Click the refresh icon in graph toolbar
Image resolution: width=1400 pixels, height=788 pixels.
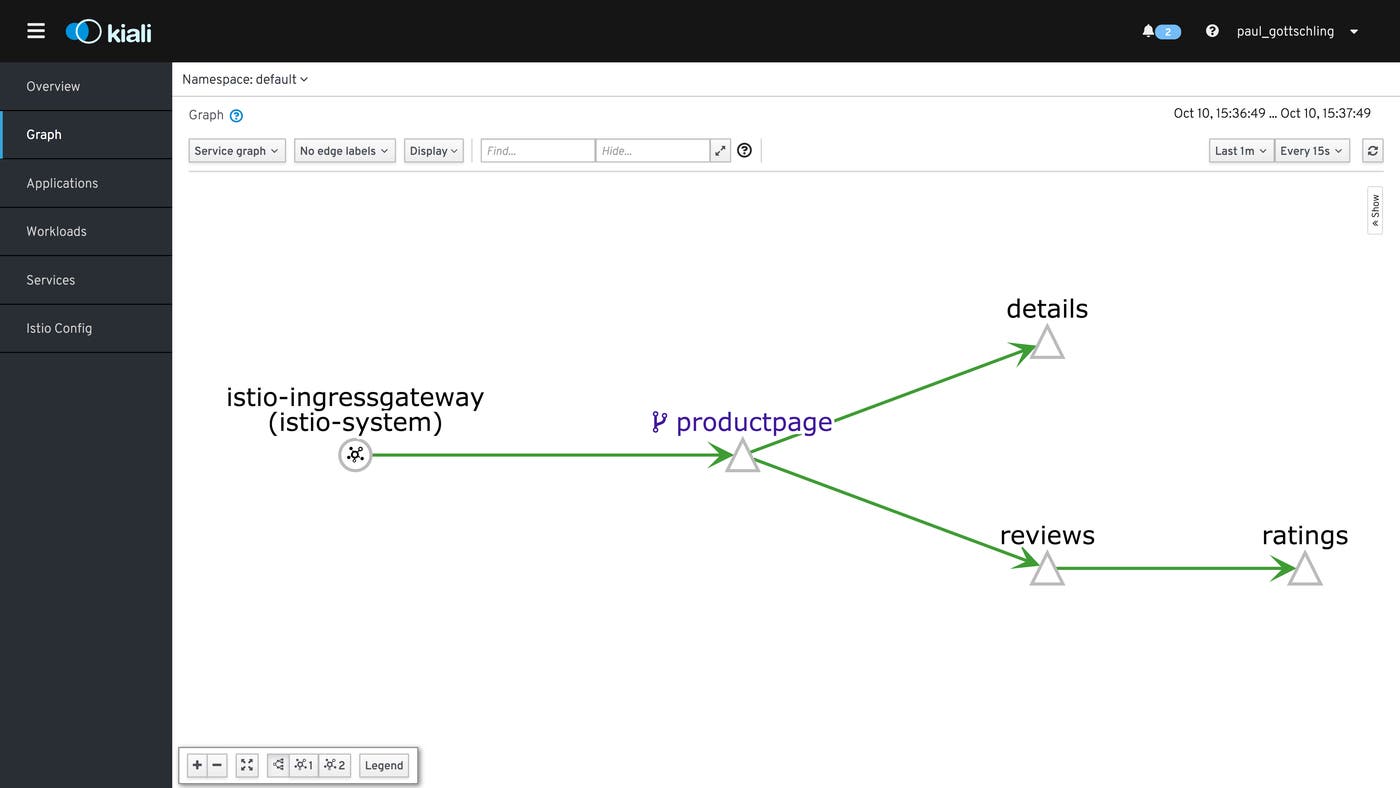(x=1373, y=151)
